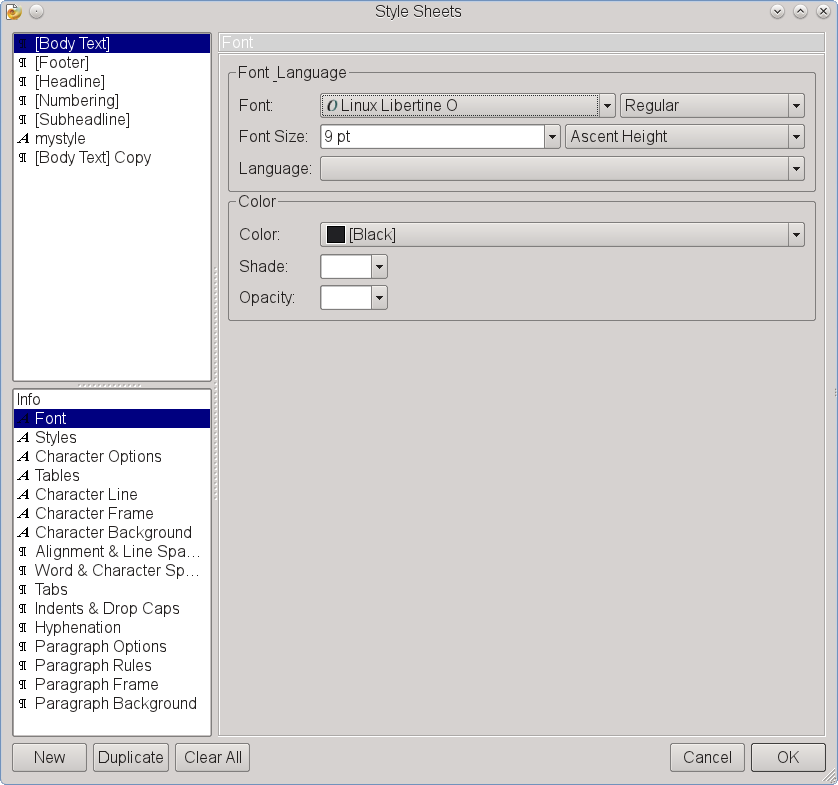Click the icon beside Paragraph Background
The image size is (838, 785).
[x=23, y=704]
